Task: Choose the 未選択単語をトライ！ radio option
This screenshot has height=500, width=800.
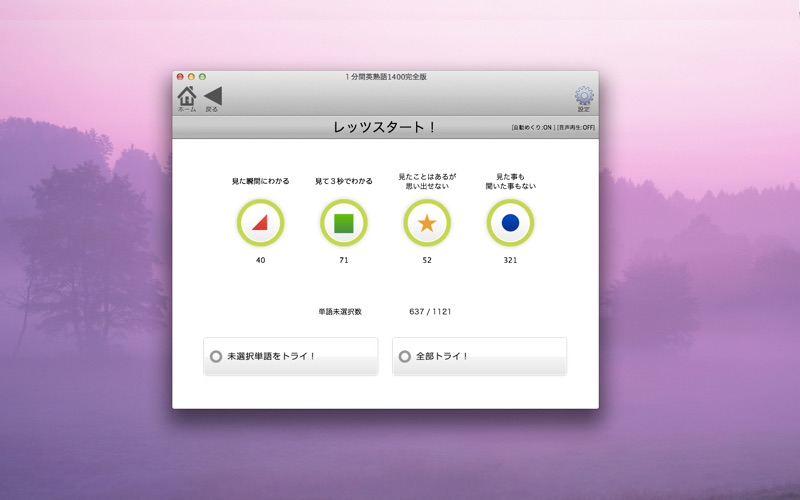Action: (291, 356)
